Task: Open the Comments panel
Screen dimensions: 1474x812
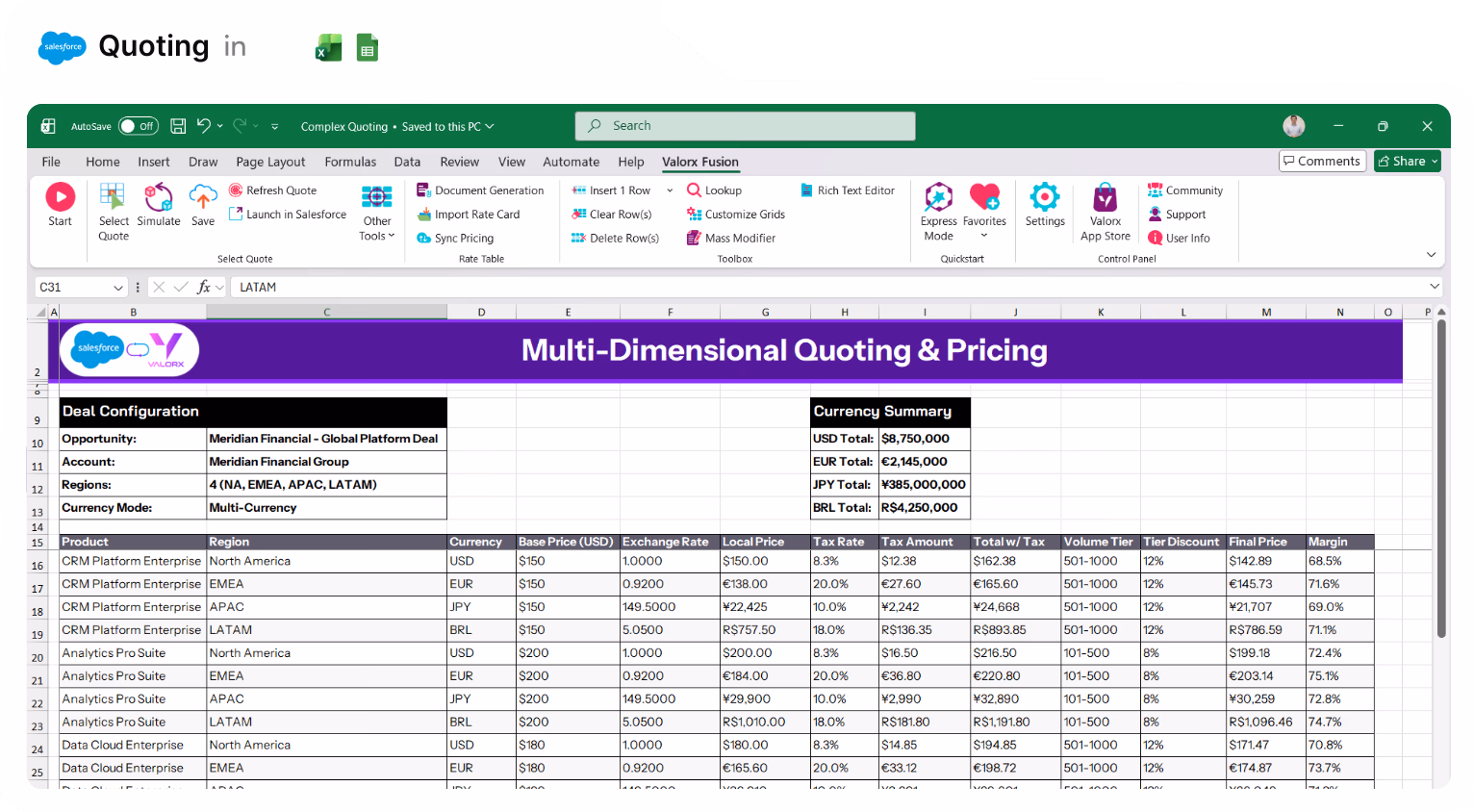Action: (x=1322, y=161)
